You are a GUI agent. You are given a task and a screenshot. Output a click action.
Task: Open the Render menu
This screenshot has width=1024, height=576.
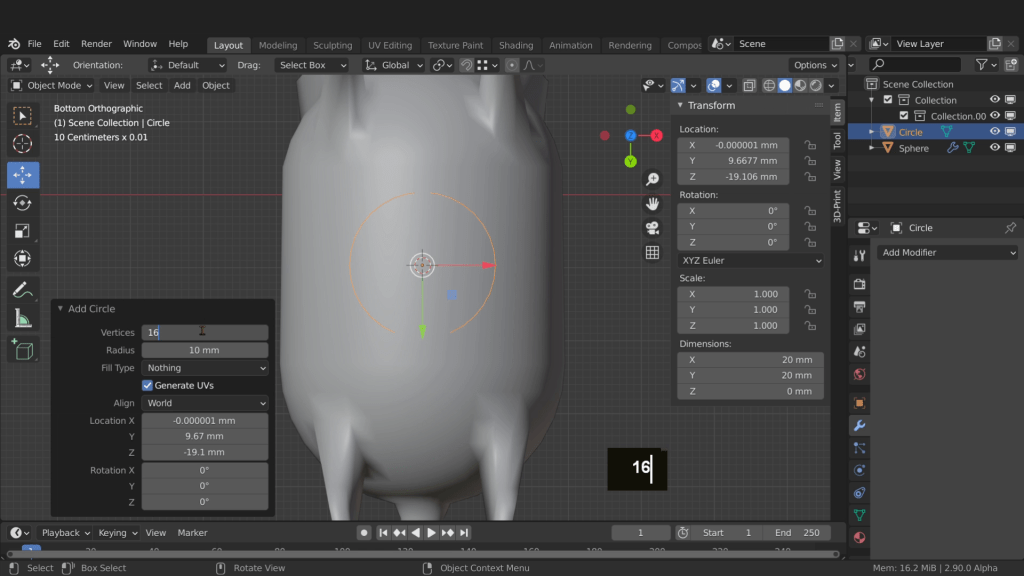pos(96,44)
